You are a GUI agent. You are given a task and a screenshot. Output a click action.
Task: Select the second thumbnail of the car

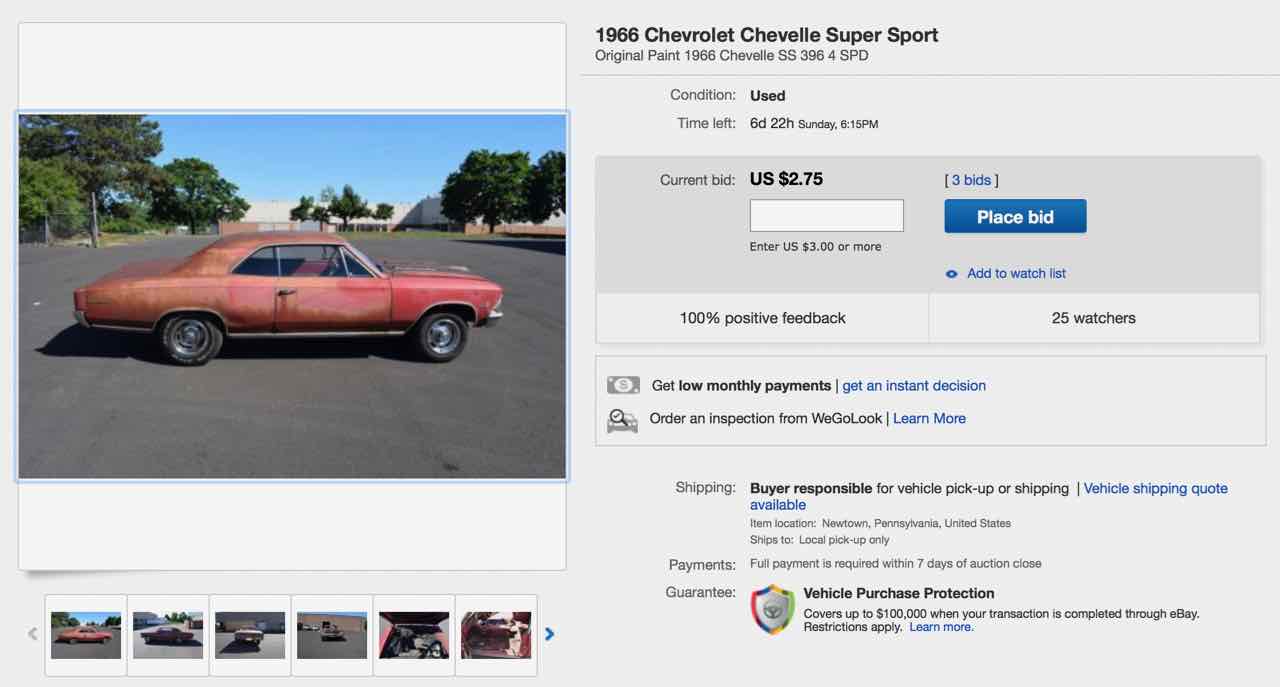pyautogui.click(x=168, y=635)
